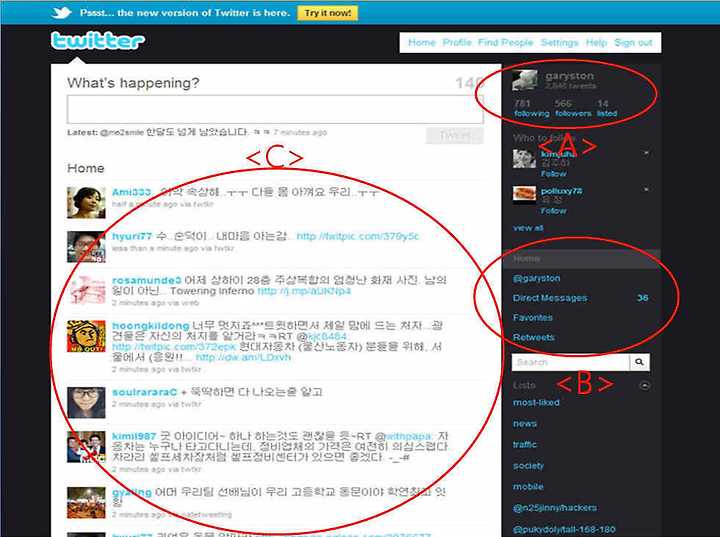
Task: Follow polluxy78
Action: [553, 211]
